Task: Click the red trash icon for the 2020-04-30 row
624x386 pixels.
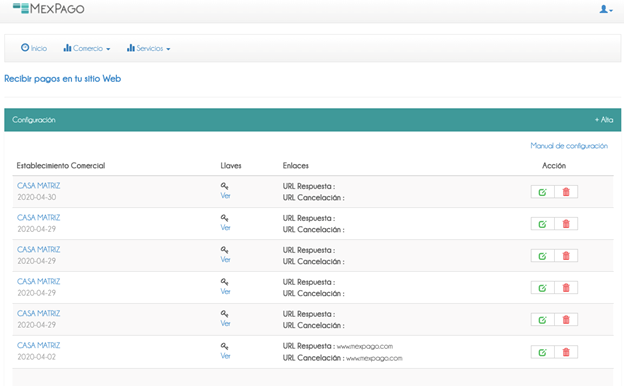Action: tap(566, 192)
